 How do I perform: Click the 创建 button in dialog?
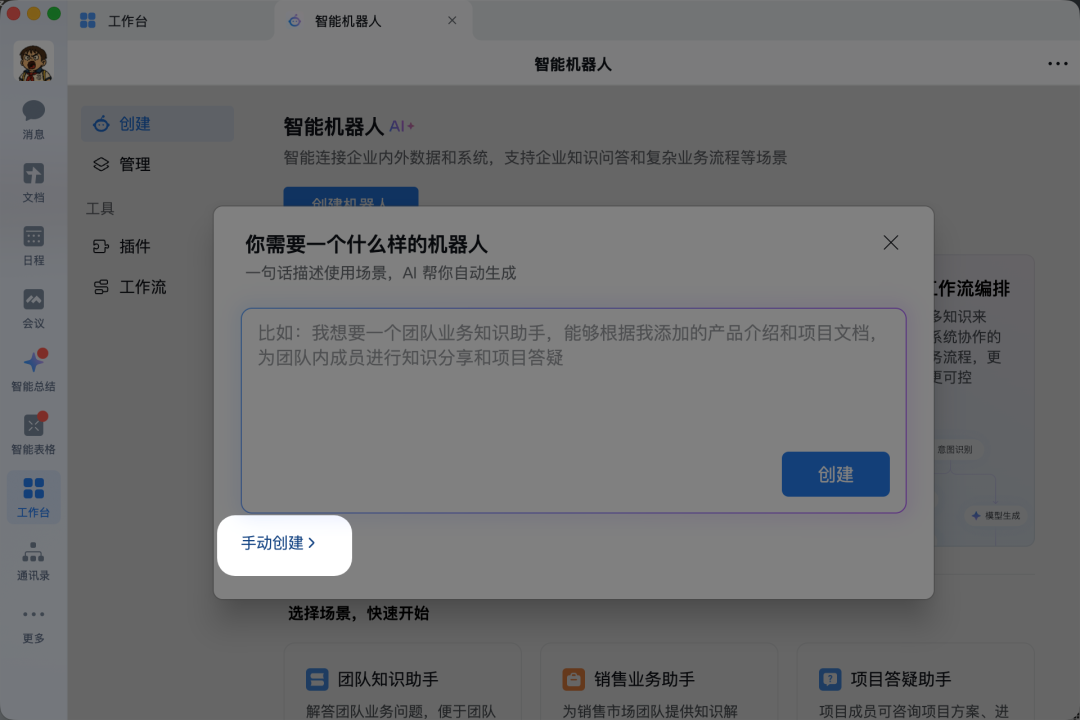point(835,474)
